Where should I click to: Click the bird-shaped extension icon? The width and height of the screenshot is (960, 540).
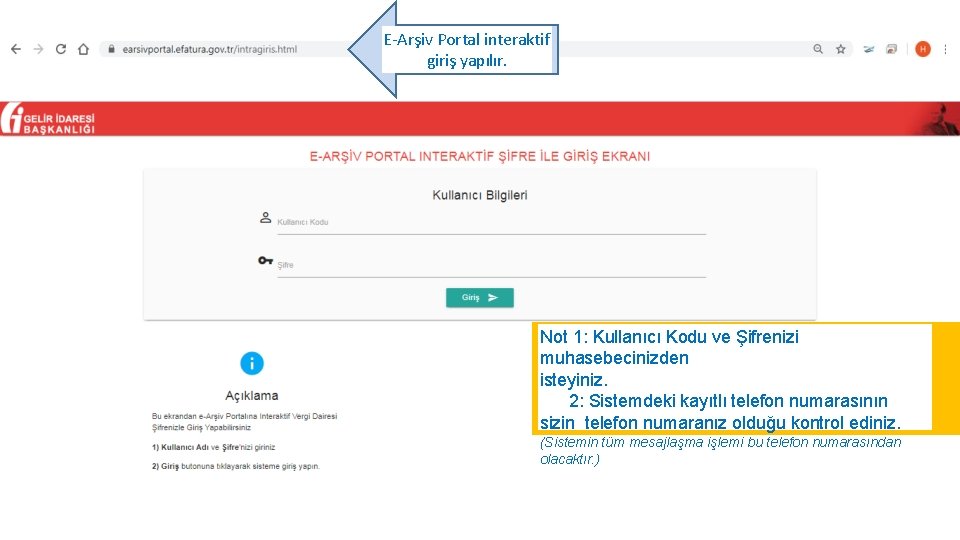click(x=869, y=49)
